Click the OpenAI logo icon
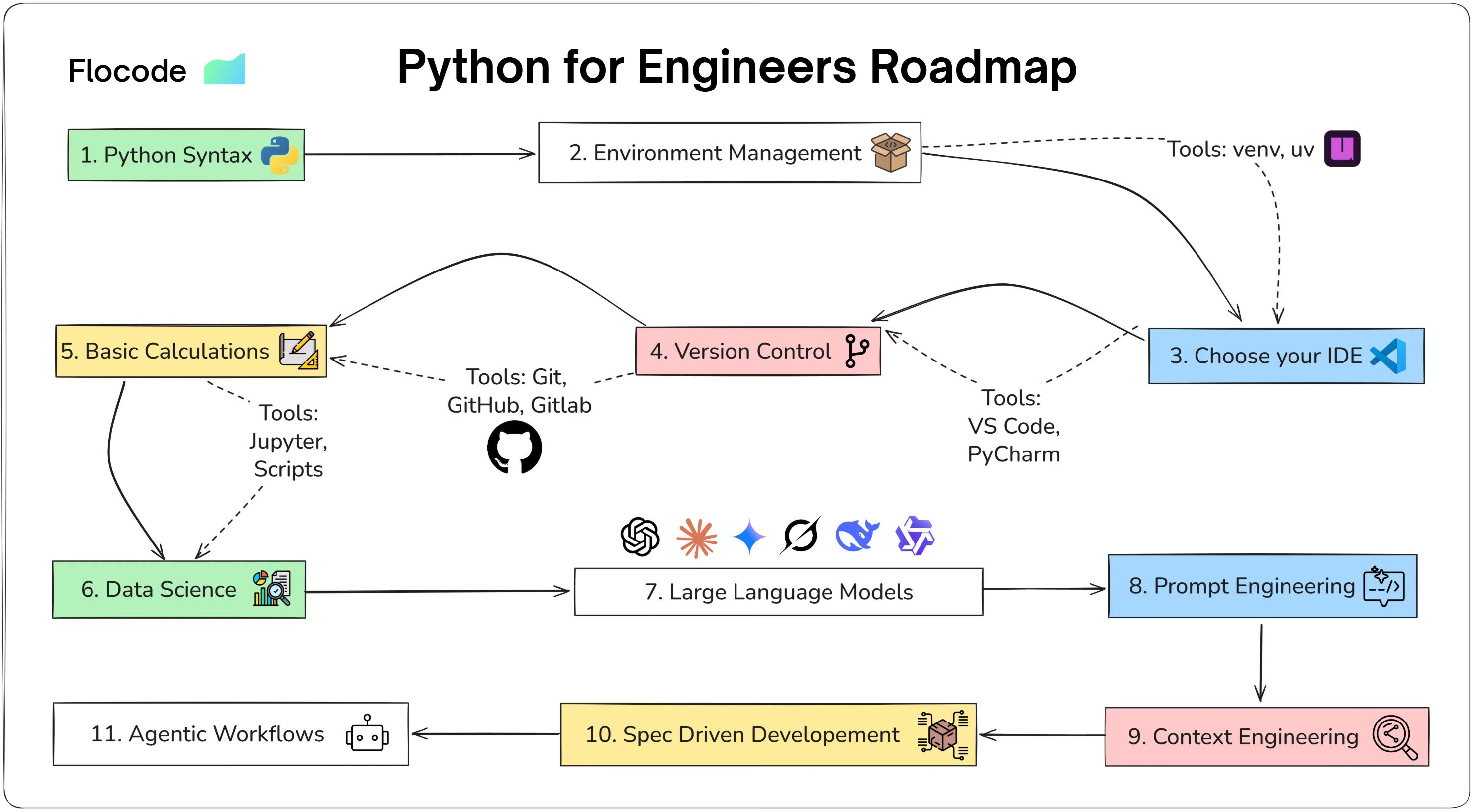 (x=640, y=537)
